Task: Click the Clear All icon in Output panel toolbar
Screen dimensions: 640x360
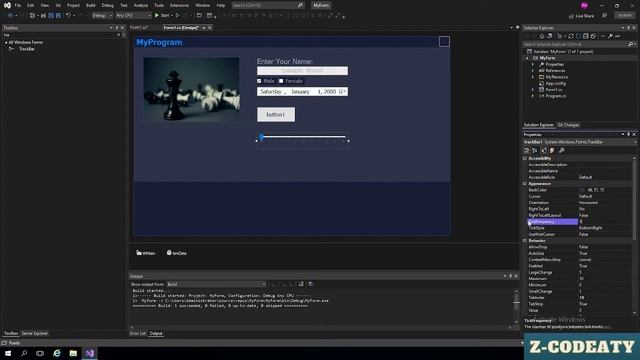Action: [301, 284]
